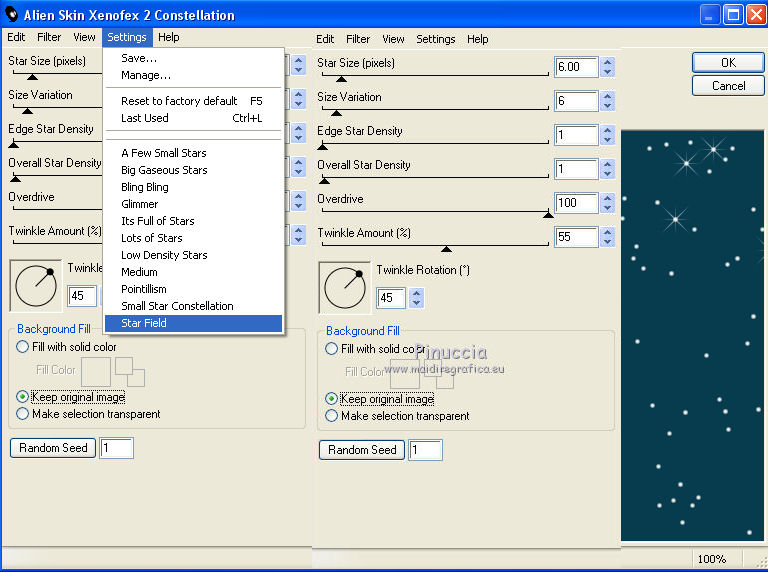Open the Settings menu in right panel
This screenshot has height=572, width=768.
[x=435, y=39]
